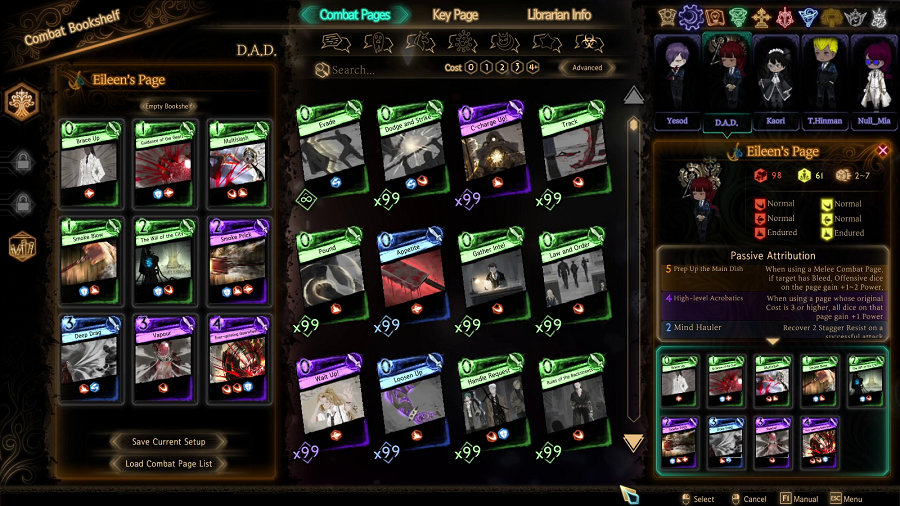Open the Librarian Info tab
Image resolution: width=900 pixels, height=506 pixels.
(559, 15)
